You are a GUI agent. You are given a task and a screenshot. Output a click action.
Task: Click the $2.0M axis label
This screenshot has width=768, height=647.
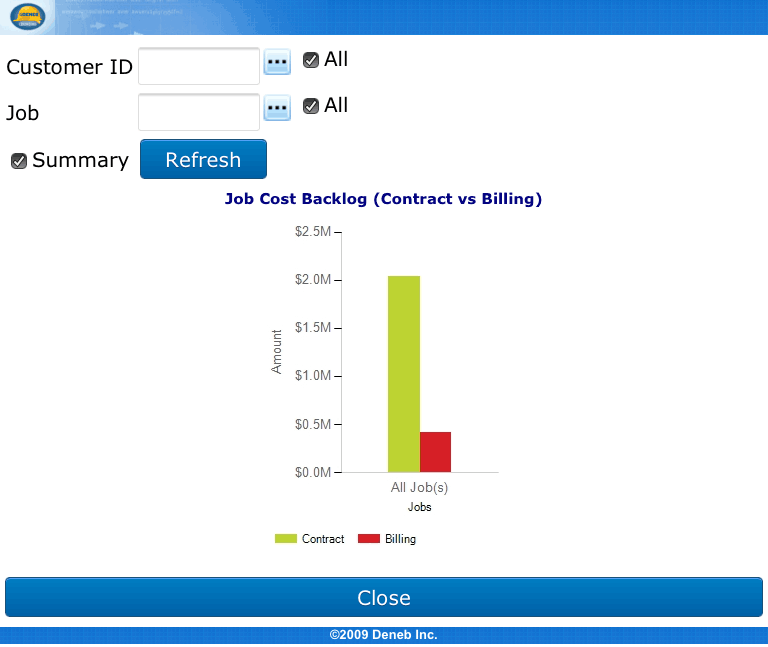pyautogui.click(x=313, y=280)
